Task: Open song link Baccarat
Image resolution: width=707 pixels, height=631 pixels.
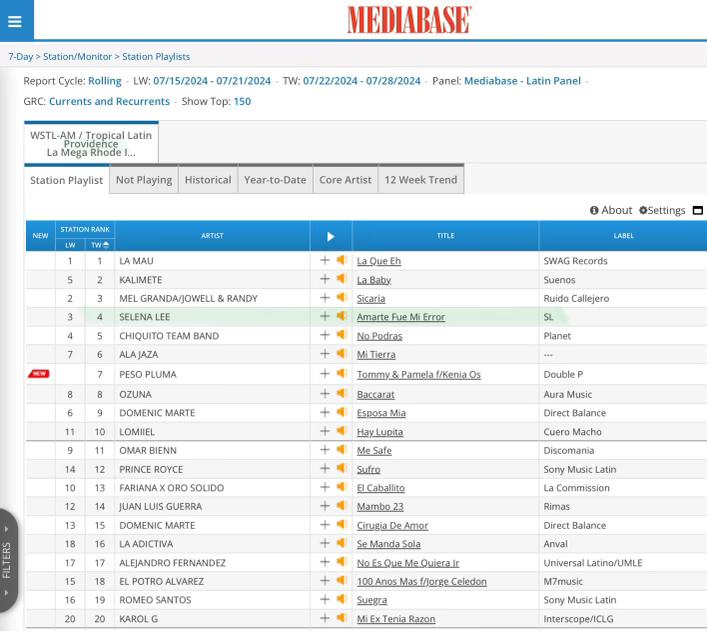Action: (376, 395)
